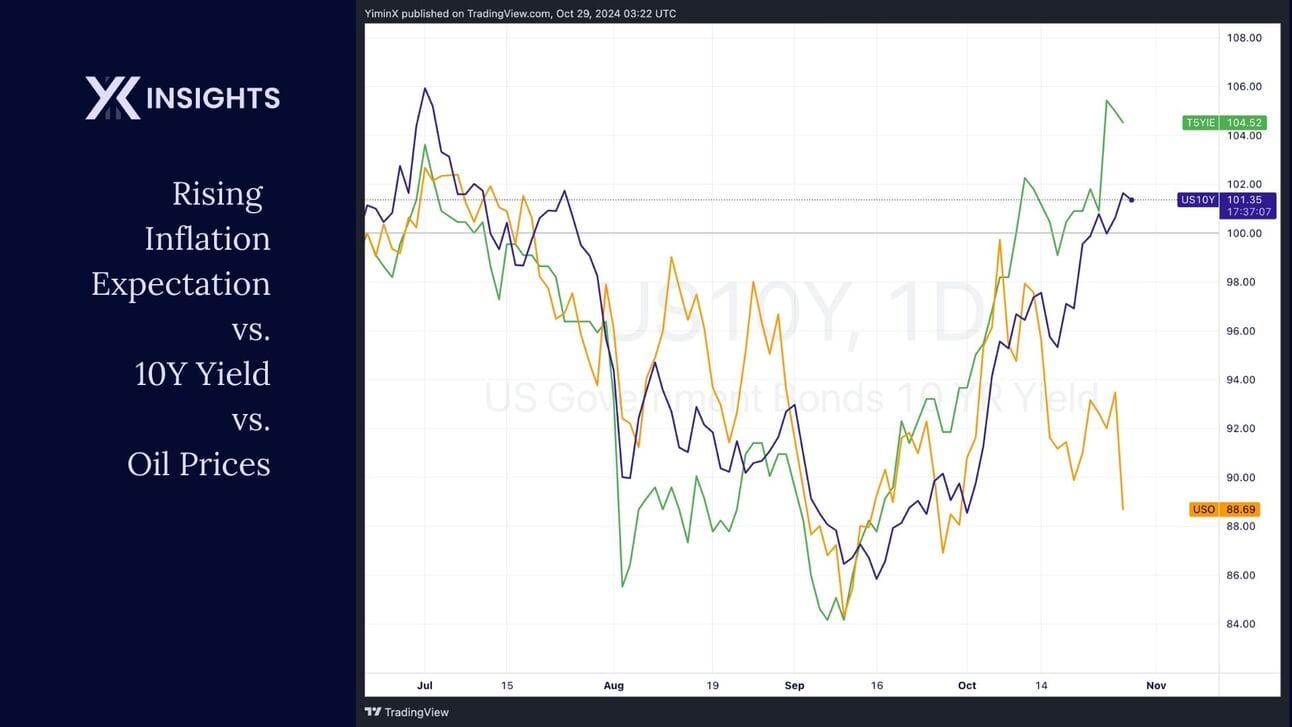
Task: Click the bar countdown timer 17:37:07
Action: [x=1249, y=212]
